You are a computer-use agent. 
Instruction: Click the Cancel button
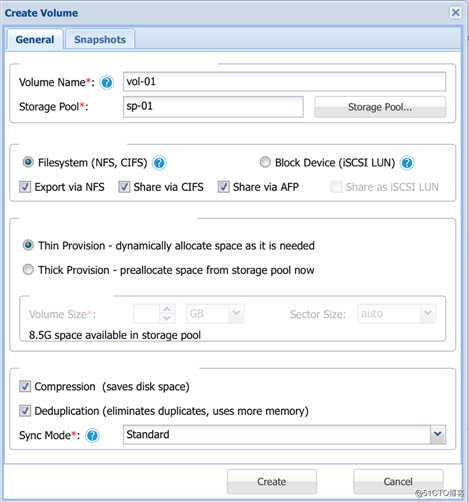click(398, 482)
